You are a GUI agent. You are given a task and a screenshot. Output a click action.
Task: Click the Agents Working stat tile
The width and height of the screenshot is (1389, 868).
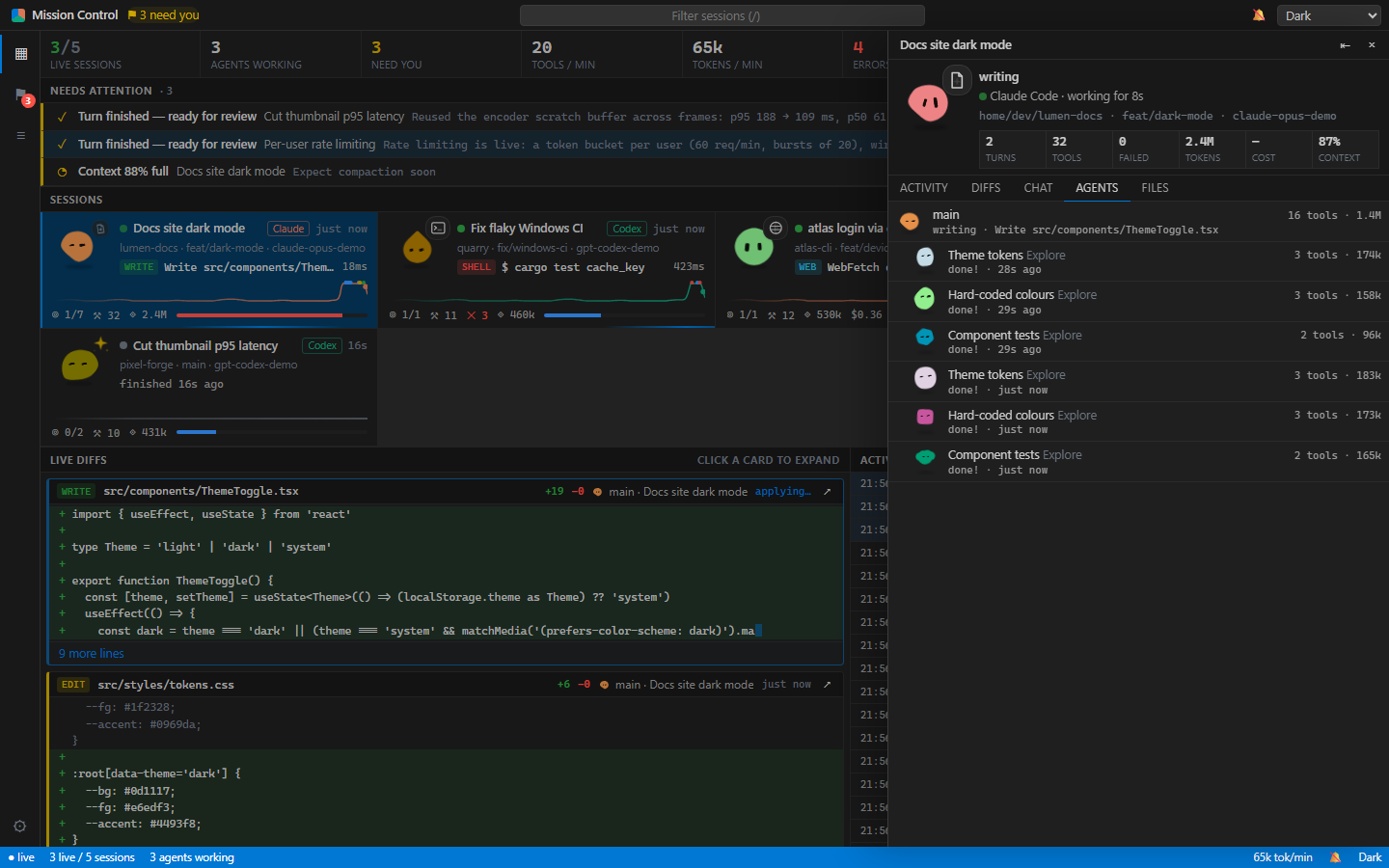click(281, 54)
